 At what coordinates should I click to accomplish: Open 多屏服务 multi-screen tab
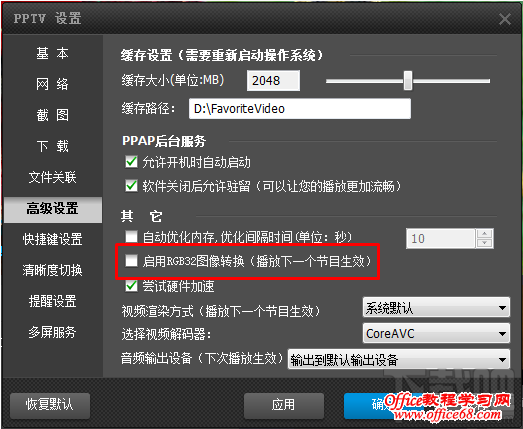[53, 332]
